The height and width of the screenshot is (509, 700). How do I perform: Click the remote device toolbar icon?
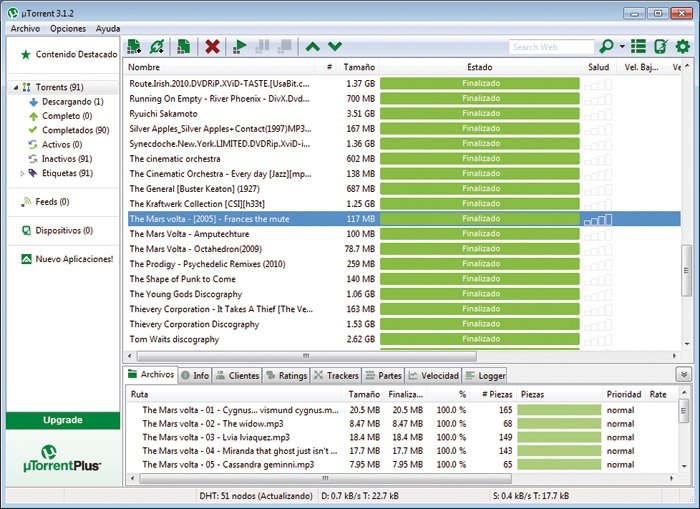(661, 46)
